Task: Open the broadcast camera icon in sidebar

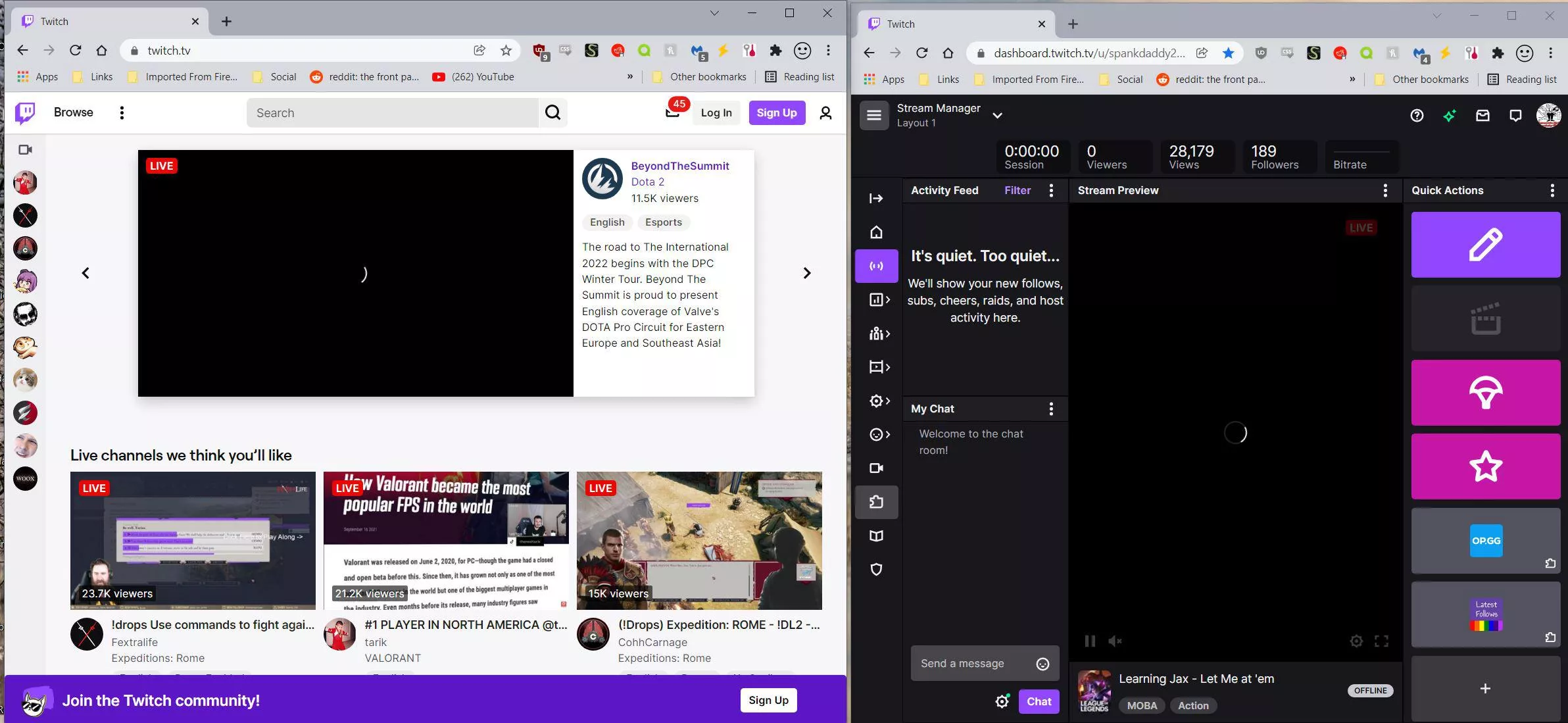Action: coord(877,468)
